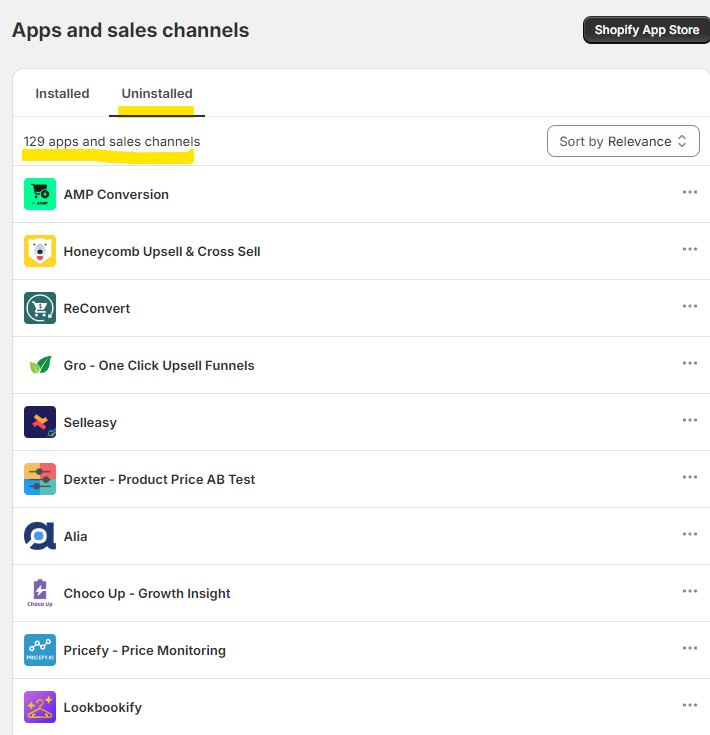Open more actions for Dexter - Product Price AB Test

coord(690,477)
